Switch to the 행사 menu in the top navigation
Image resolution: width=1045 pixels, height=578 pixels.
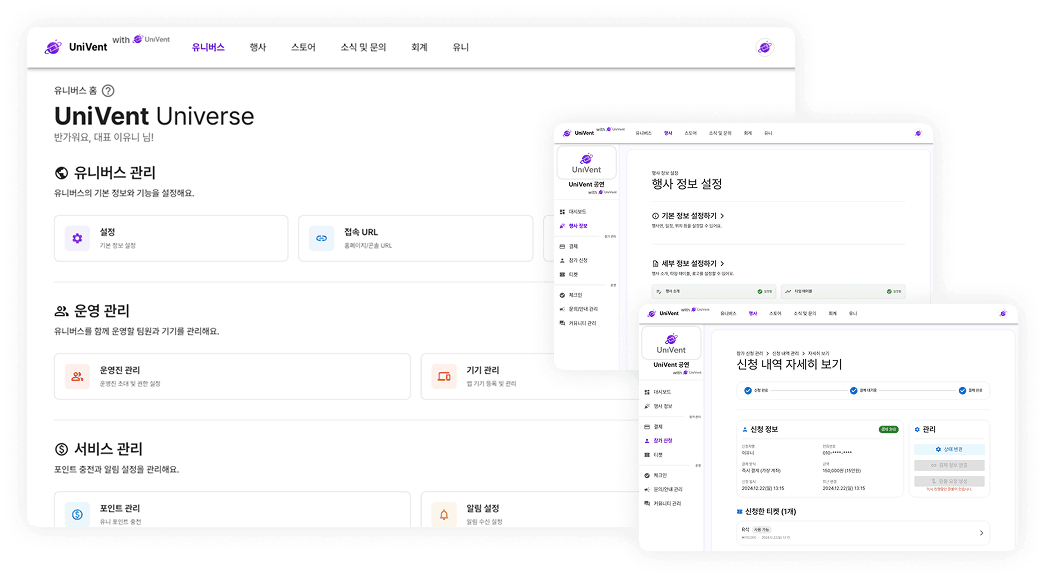[x=258, y=46]
